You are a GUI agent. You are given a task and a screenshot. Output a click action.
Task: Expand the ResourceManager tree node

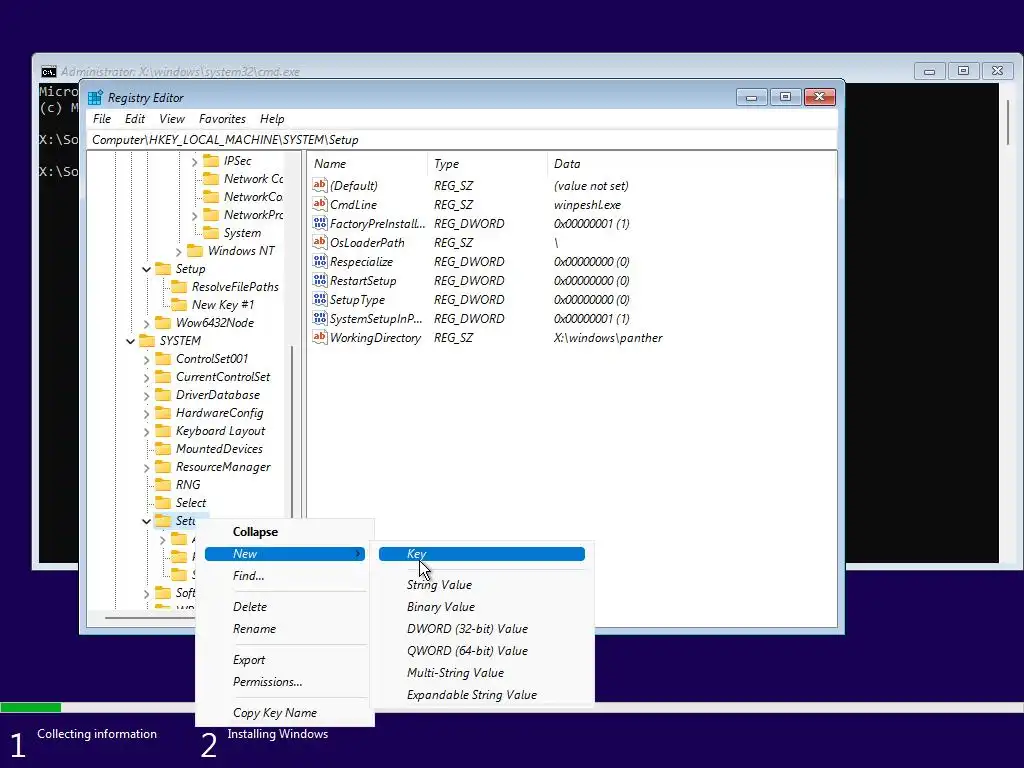[x=146, y=468]
